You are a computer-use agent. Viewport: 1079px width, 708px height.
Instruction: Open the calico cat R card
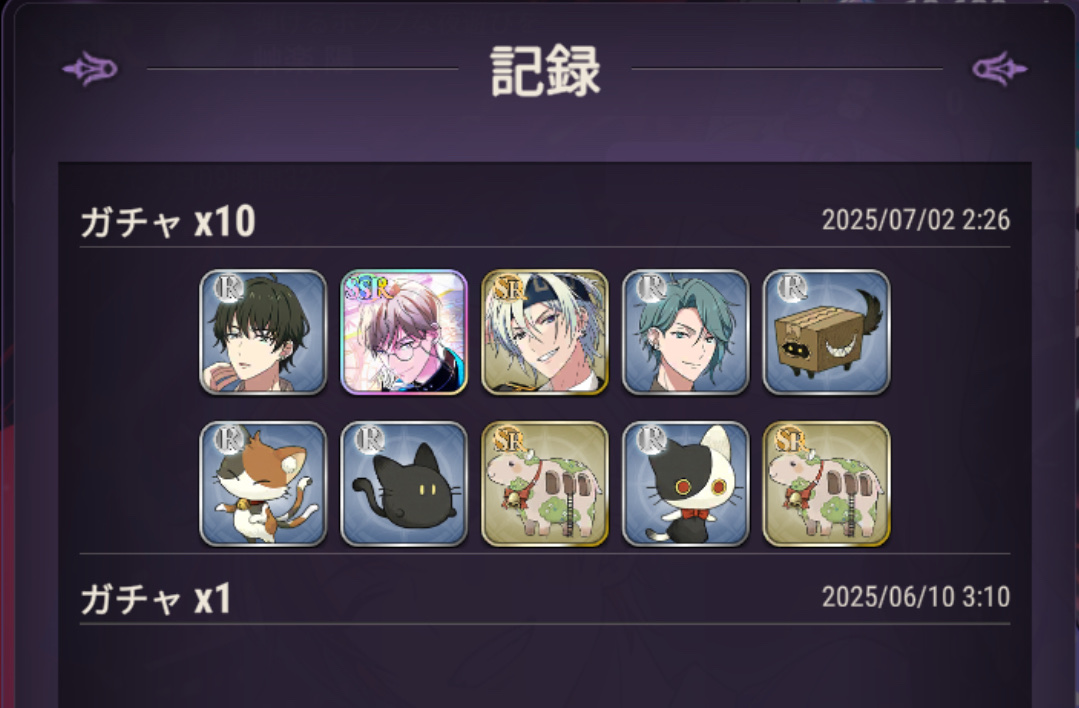coord(263,484)
